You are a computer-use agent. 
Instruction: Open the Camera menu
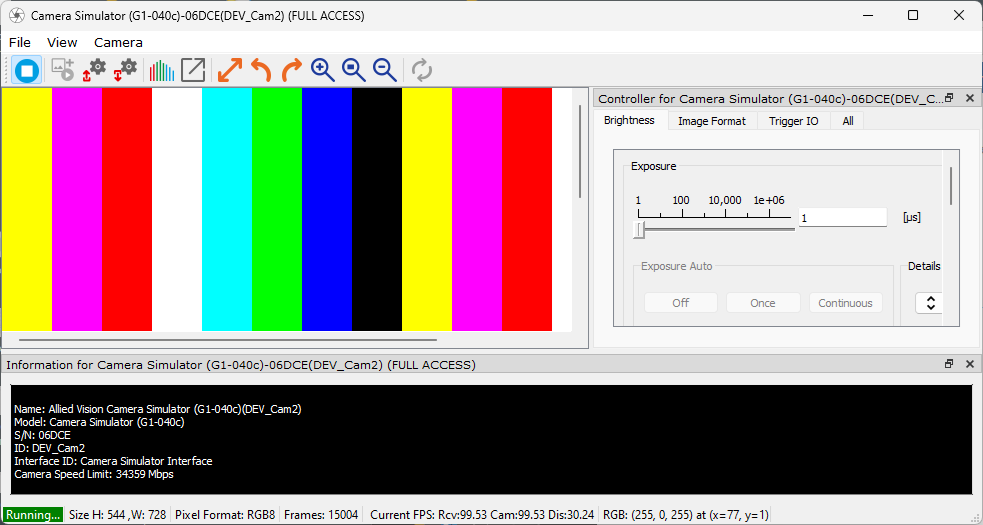point(118,42)
